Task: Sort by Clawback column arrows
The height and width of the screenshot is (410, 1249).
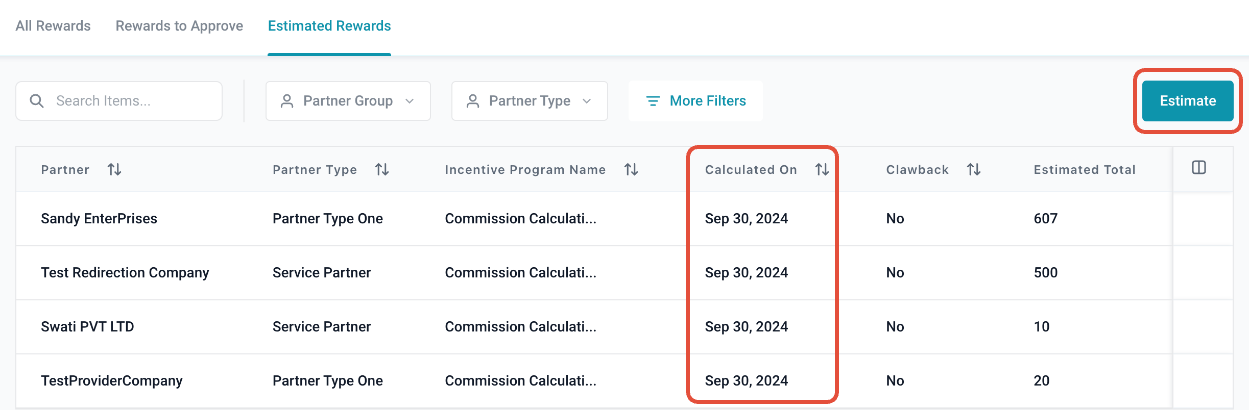Action: [x=973, y=170]
